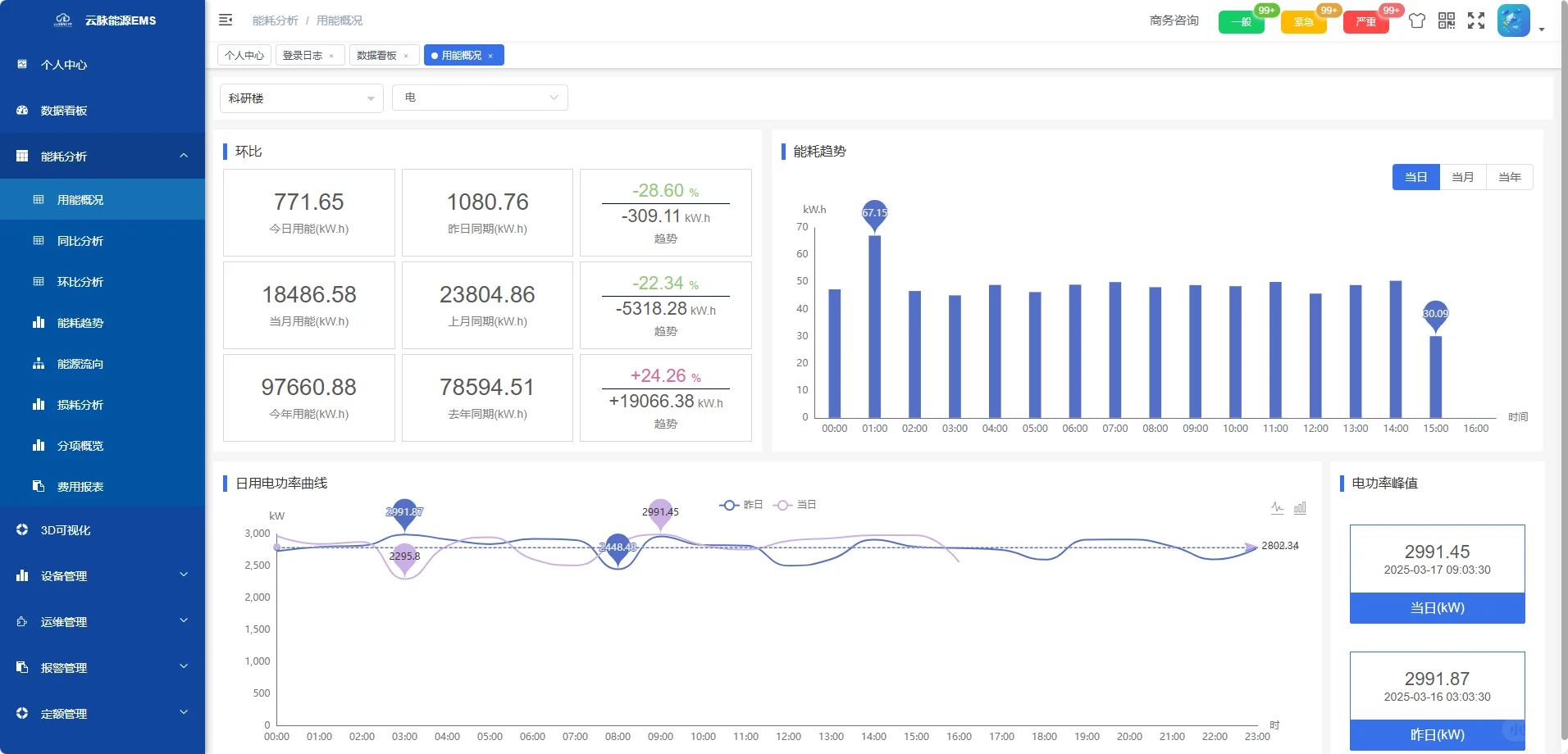Switch power curve to line chart icon

pyautogui.click(x=1278, y=507)
